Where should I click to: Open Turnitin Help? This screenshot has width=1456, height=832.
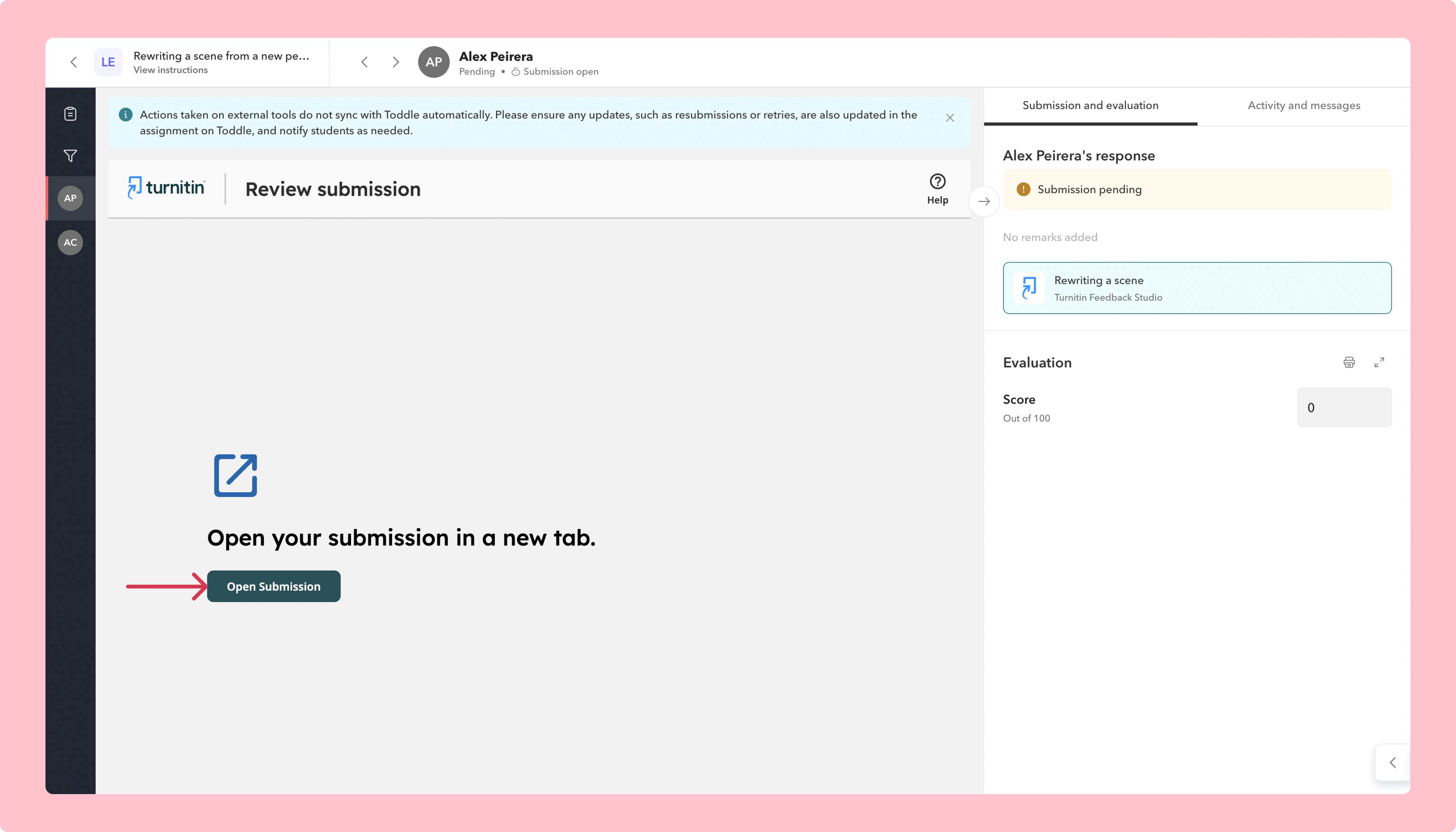tap(937, 189)
